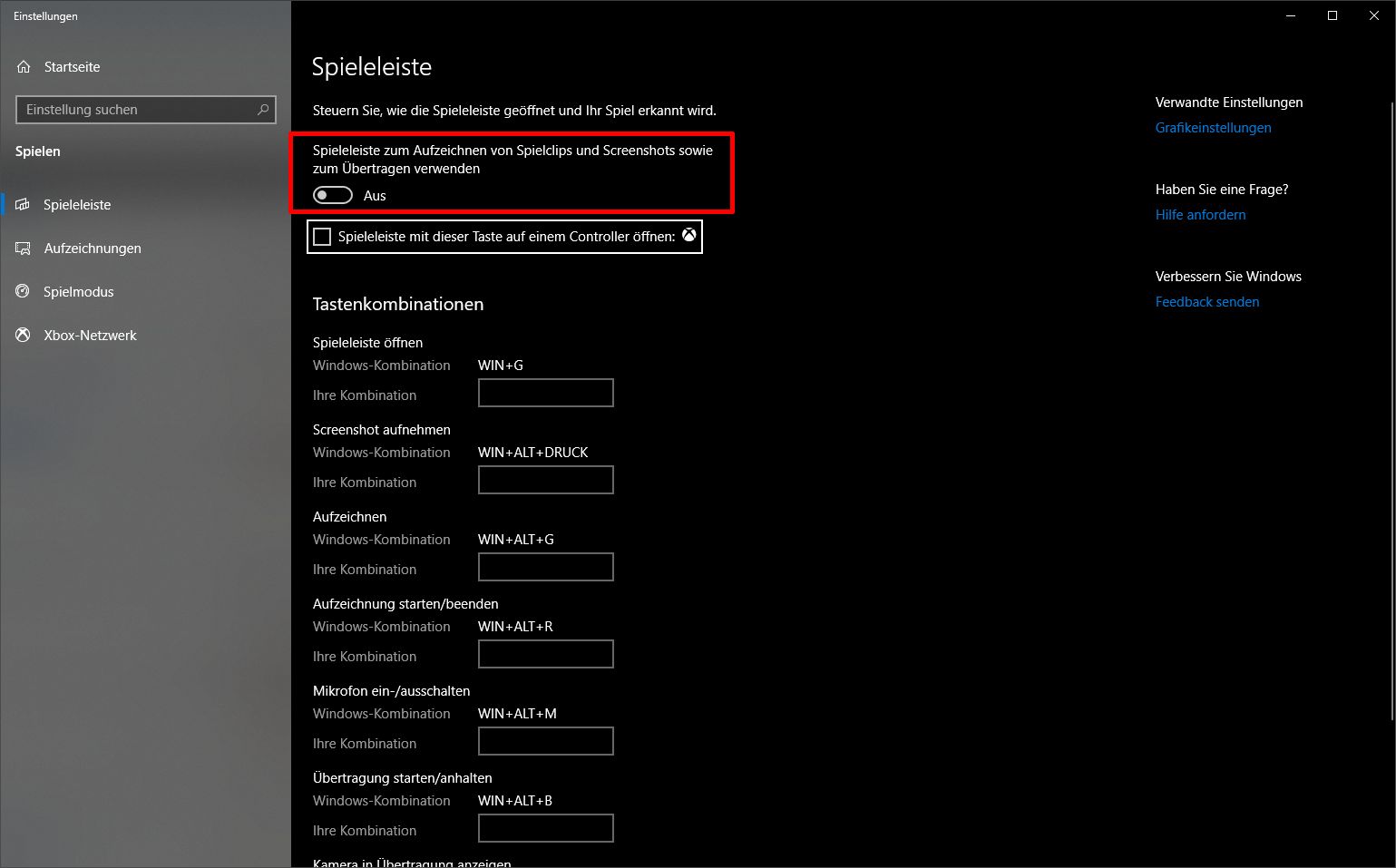This screenshot has width=1396, height=868.
Task: Check the controller button Spieleleiste checkbox
Action: tap(322, 237)
